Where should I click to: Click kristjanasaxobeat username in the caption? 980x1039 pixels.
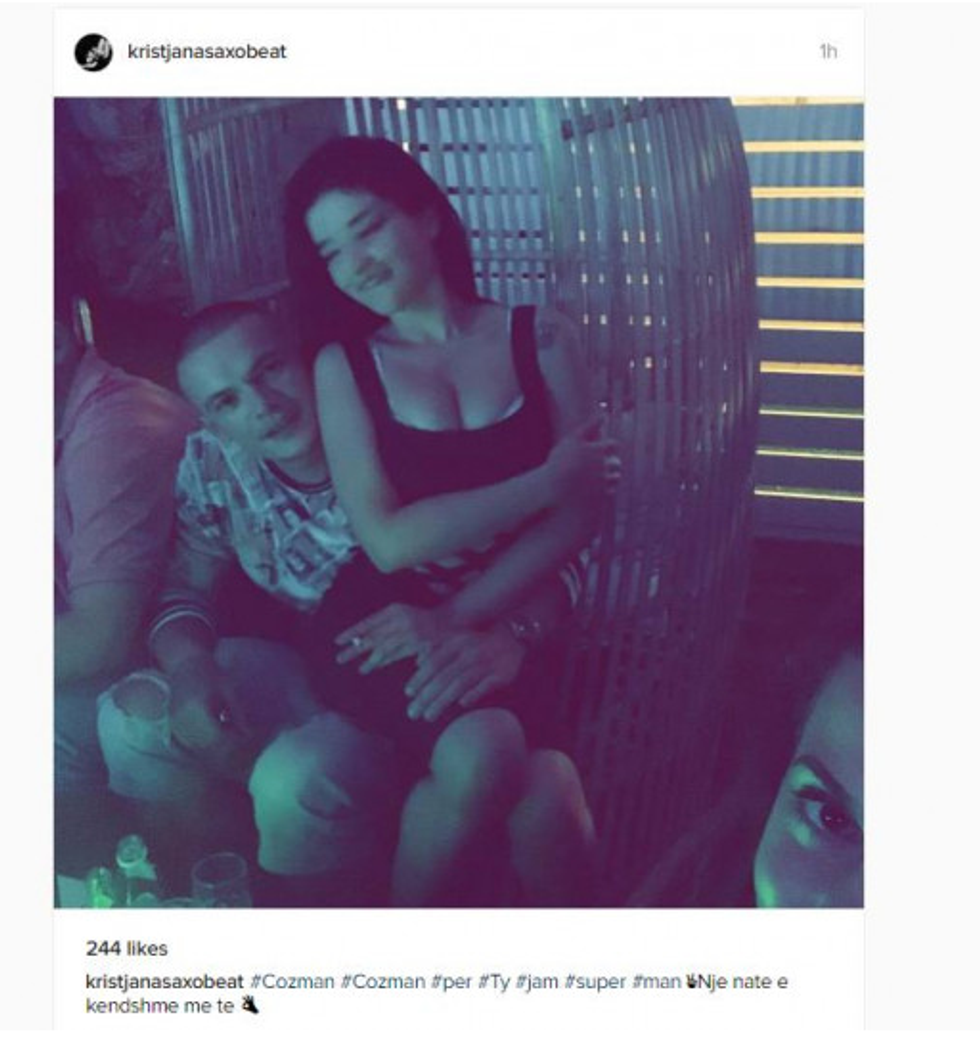pos(164,981)
